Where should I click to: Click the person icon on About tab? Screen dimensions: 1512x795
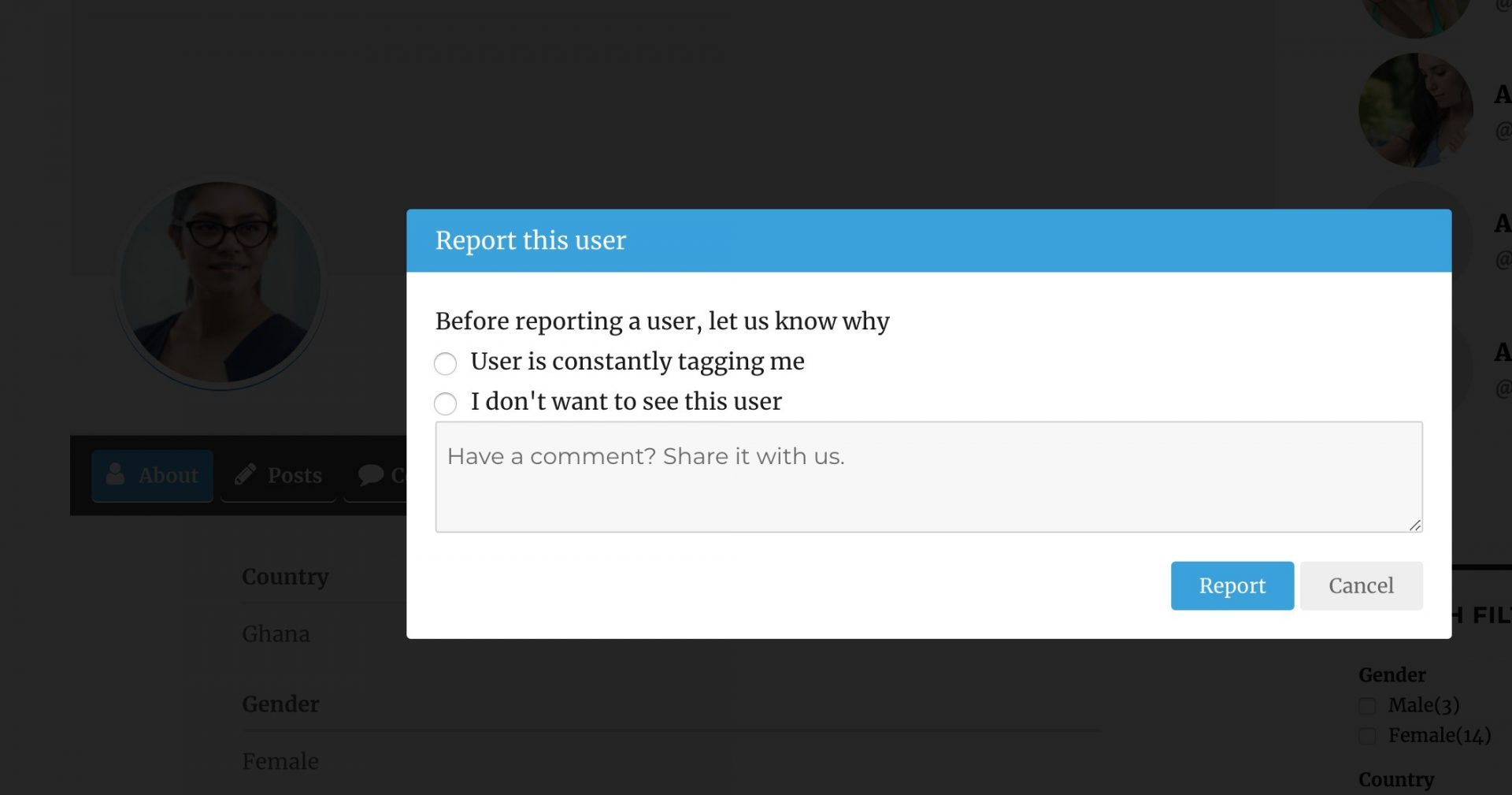click(115, 474)
